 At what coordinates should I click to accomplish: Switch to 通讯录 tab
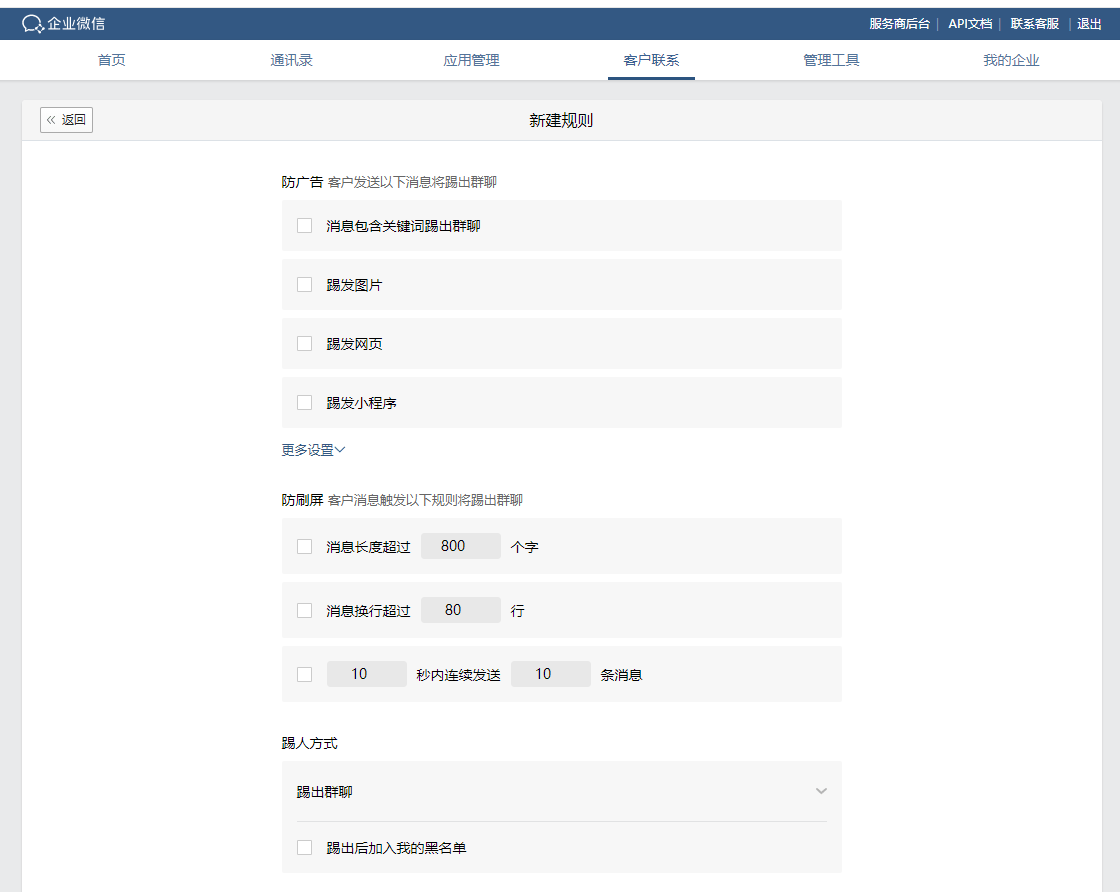point(291,60)
